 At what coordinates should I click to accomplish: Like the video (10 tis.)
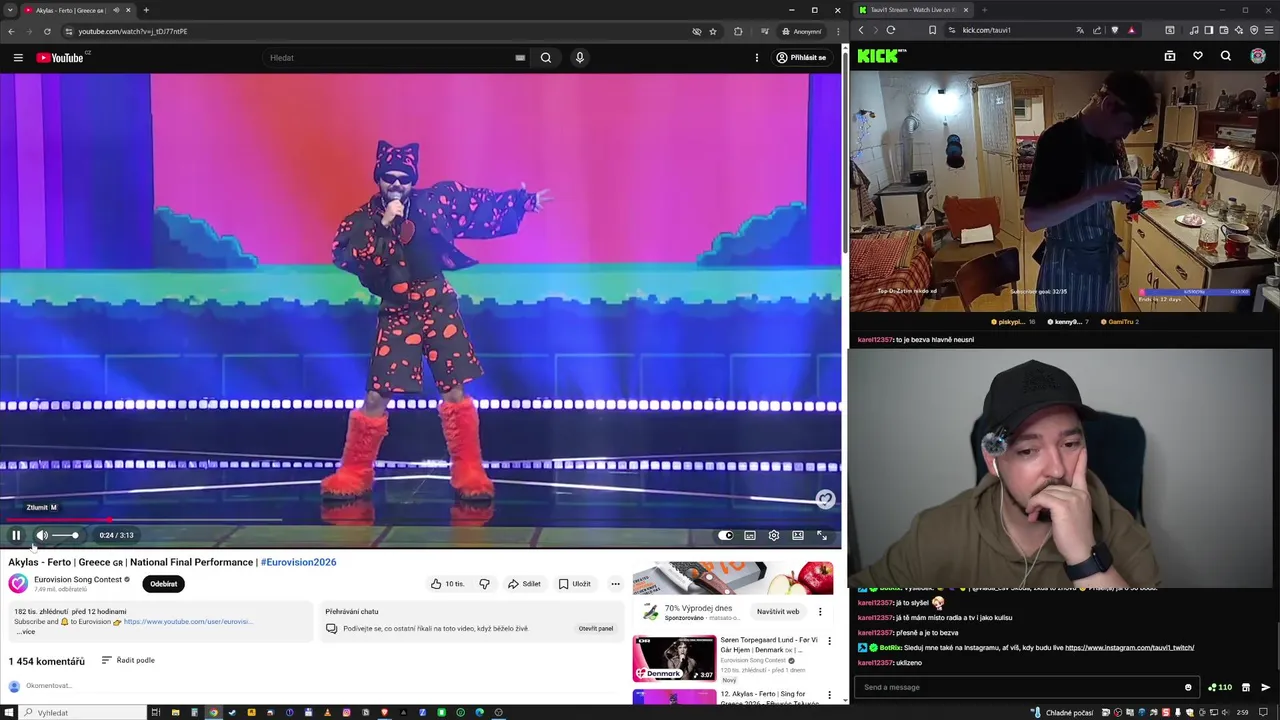point(448,584)
